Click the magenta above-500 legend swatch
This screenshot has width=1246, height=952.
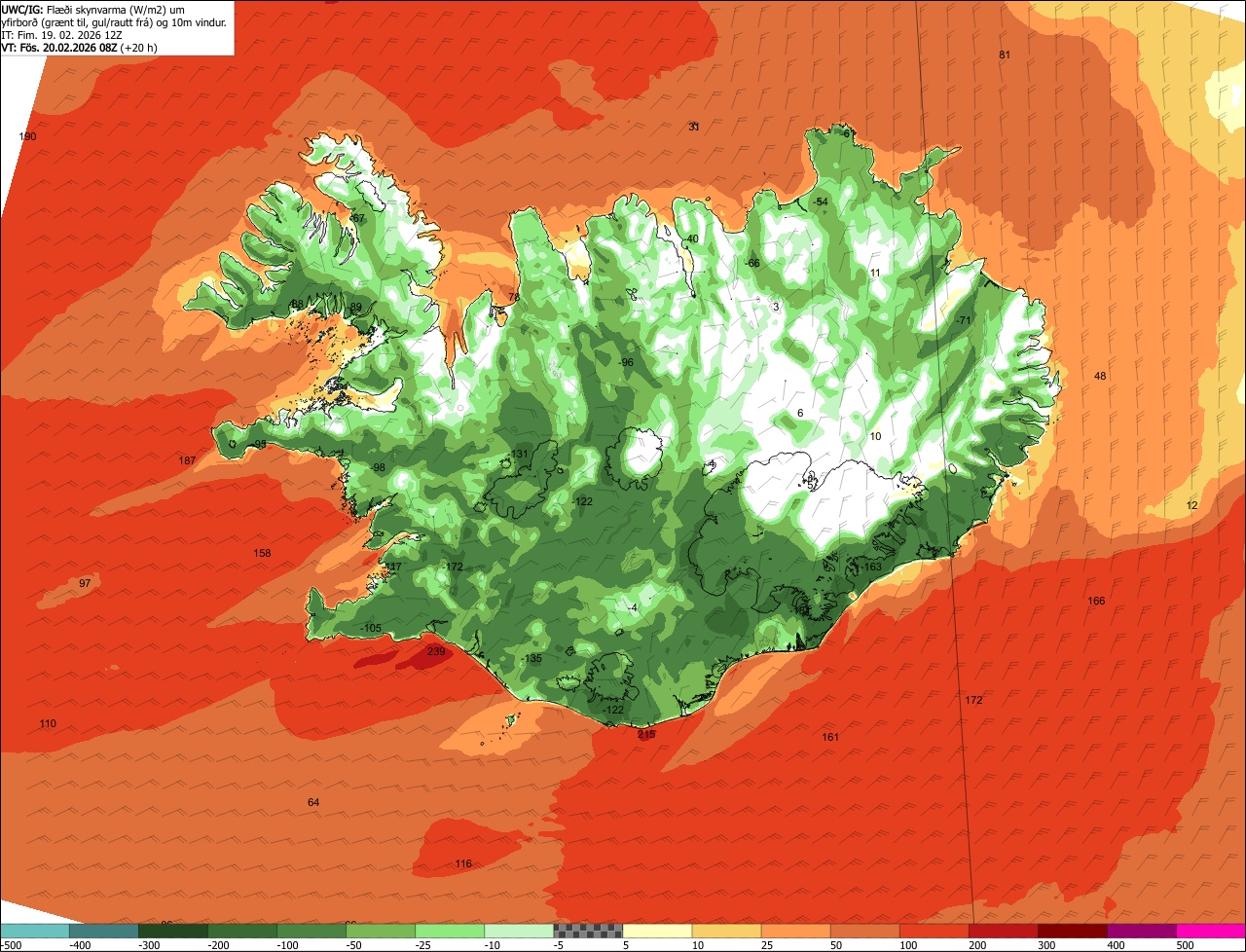(x=1211, y=931)
